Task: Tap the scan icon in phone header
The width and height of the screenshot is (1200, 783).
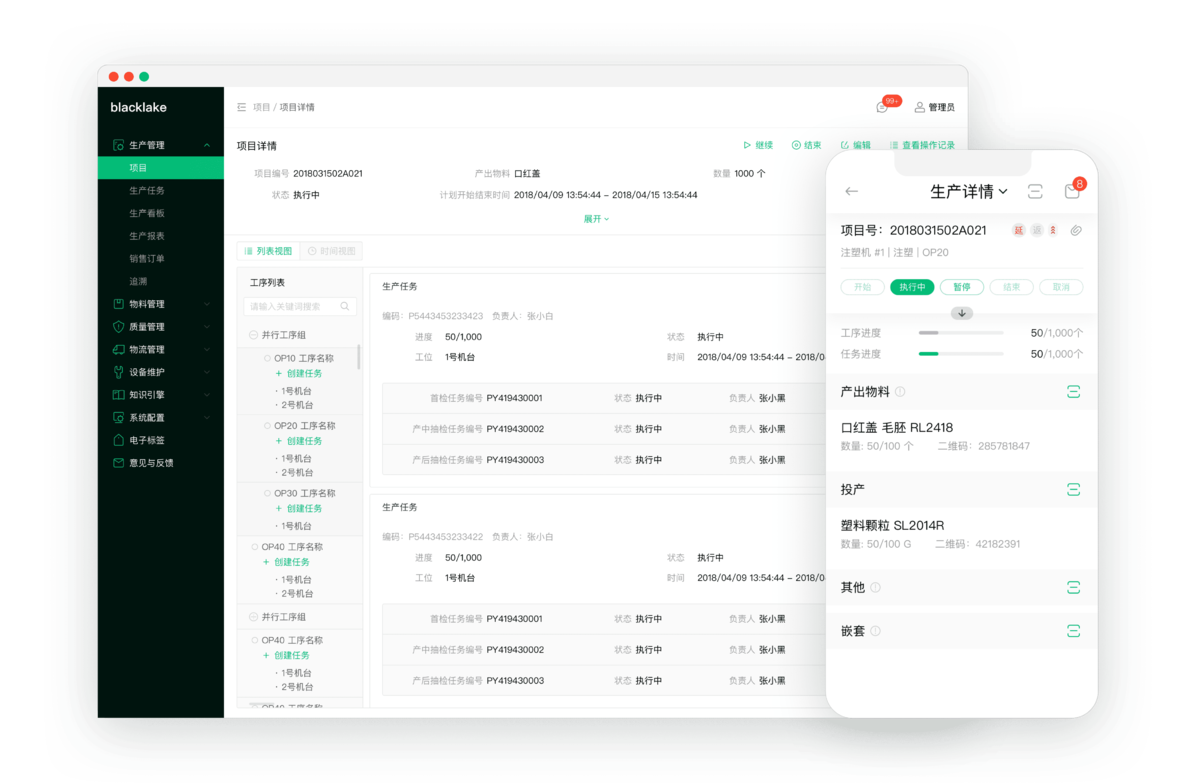Action: 1035,191
